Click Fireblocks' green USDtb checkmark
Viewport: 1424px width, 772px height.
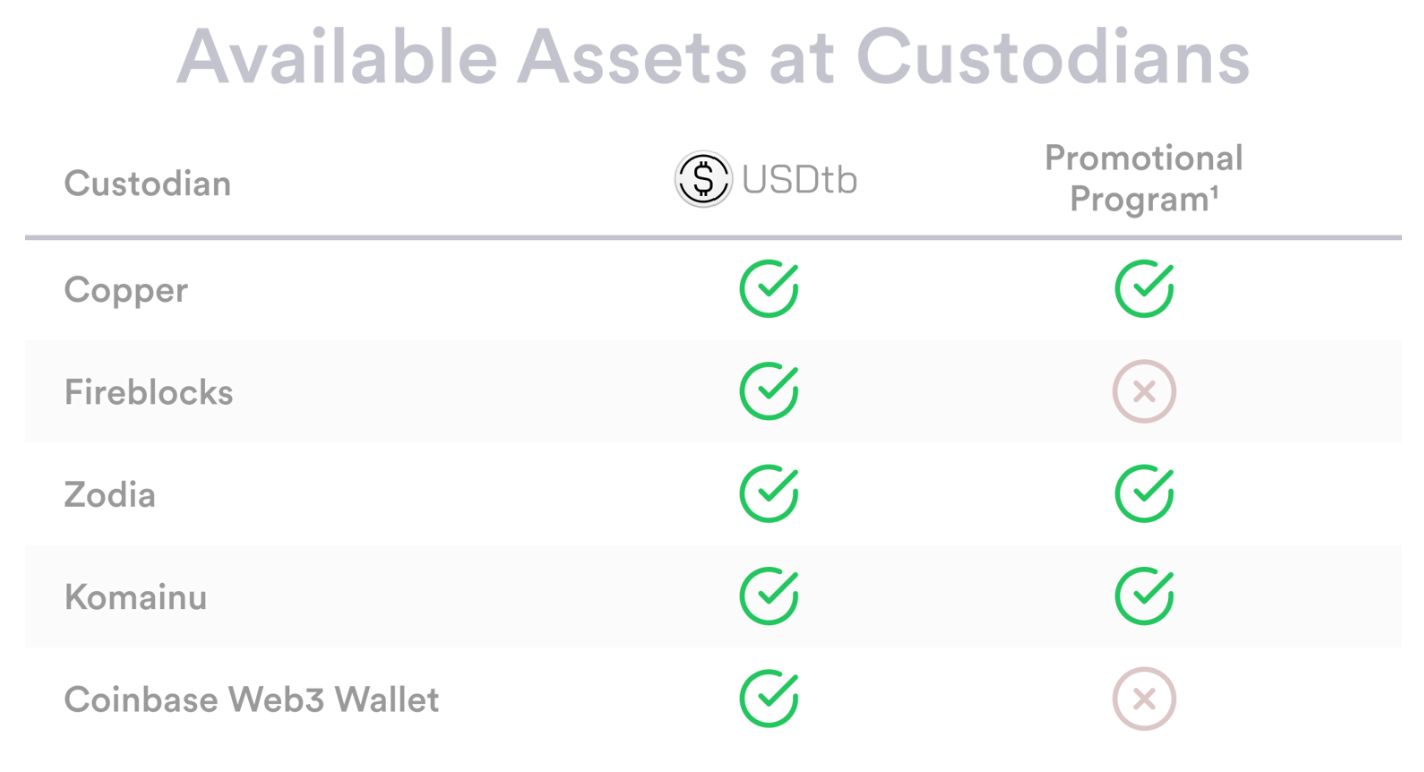point(769,391)
